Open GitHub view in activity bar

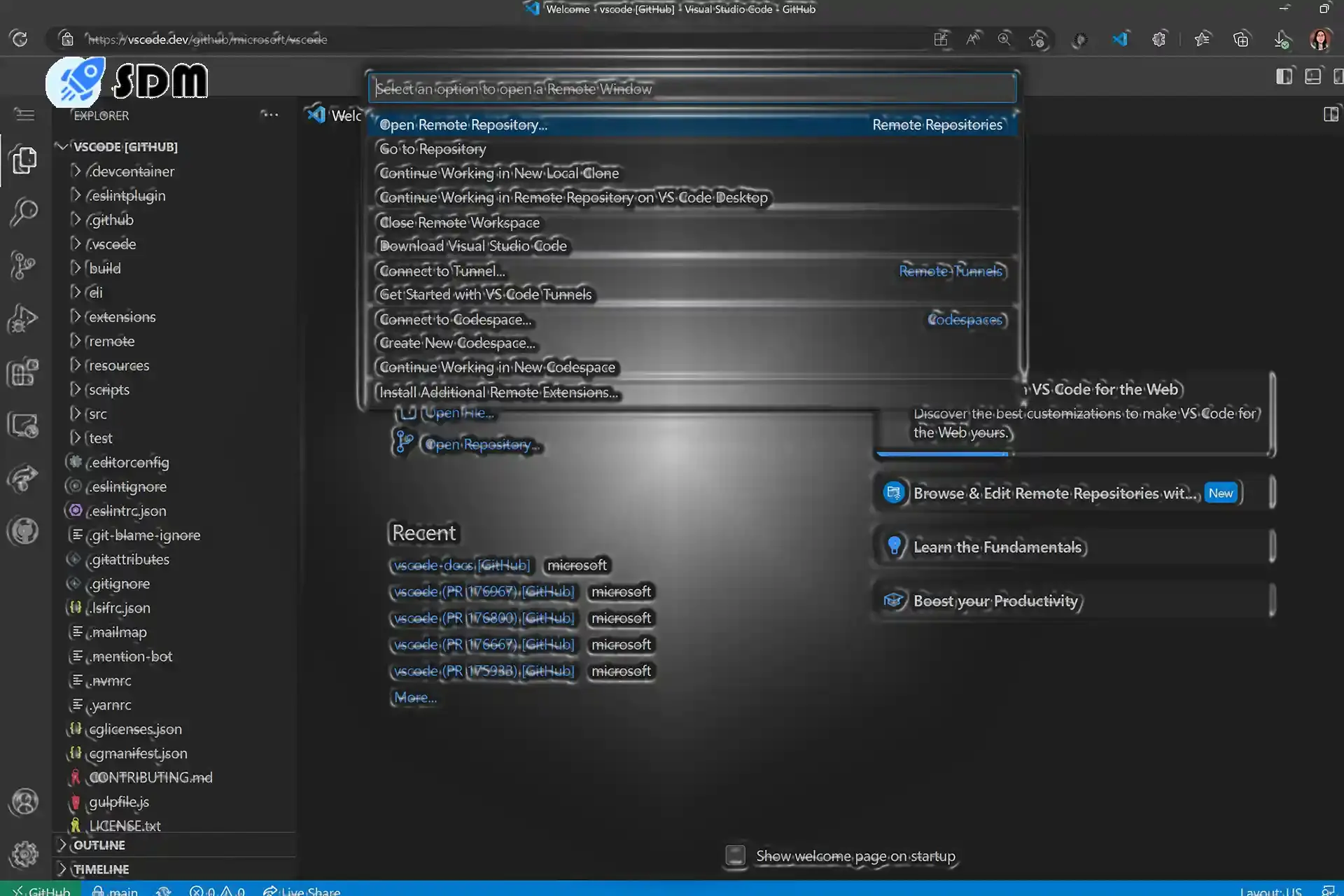(24, 531)
